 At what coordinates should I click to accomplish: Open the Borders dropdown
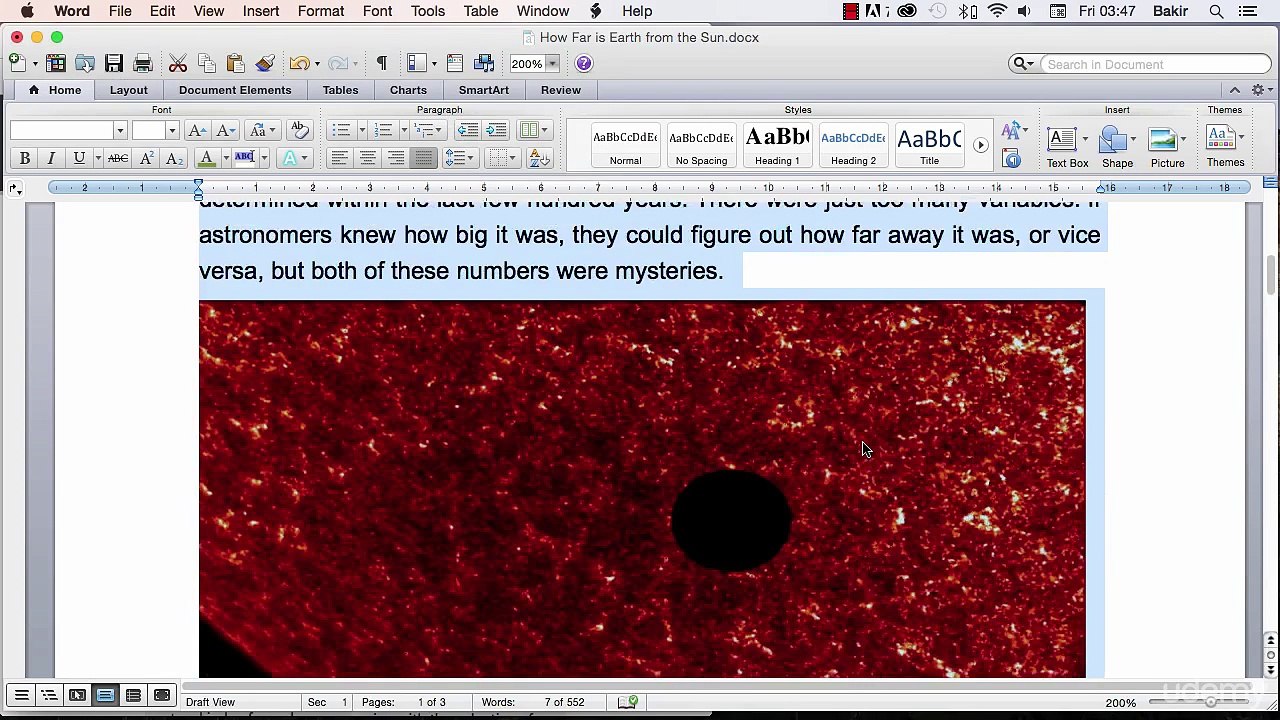[503, 158]
